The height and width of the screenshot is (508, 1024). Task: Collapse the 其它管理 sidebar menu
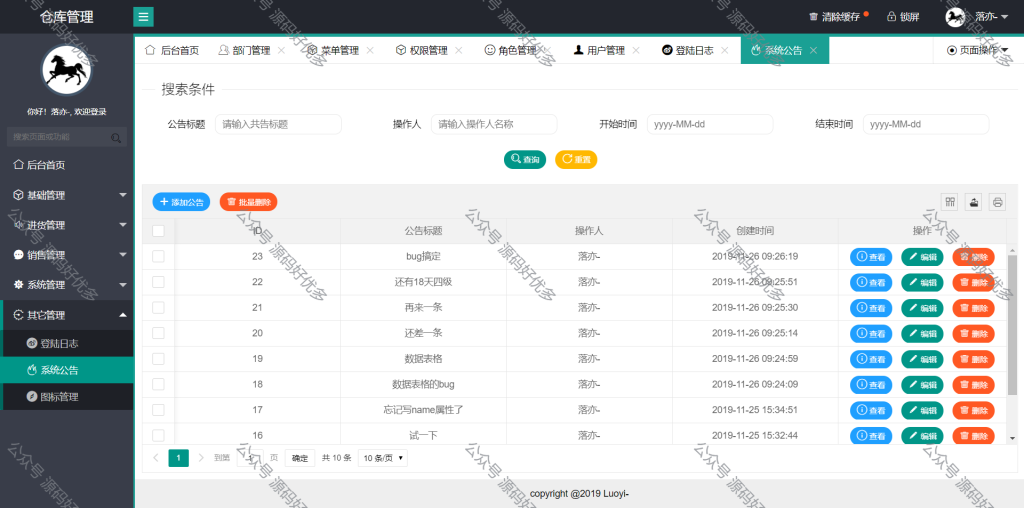[x=67, y=315]
